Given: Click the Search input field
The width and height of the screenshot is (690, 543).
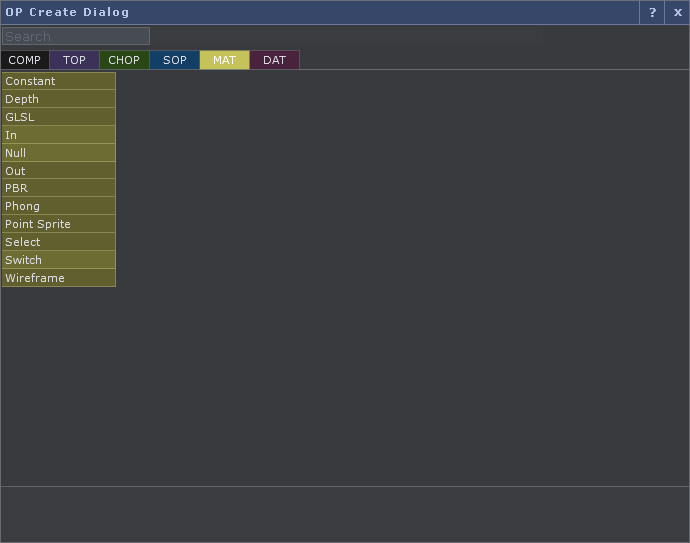Looking at the screenshot, I should [76, 36].
